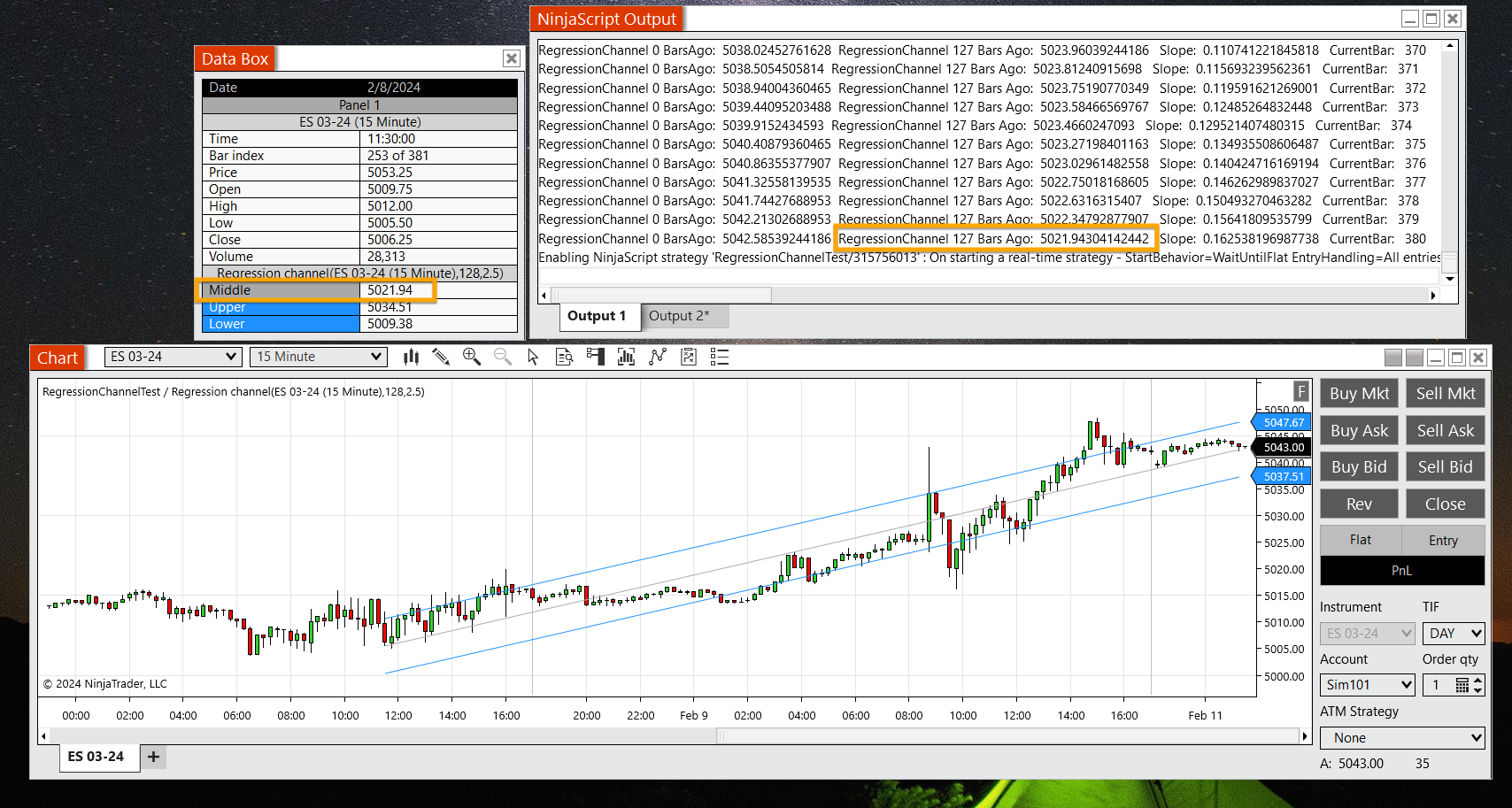Screen dimensions: 1512x808
Task: Click the Data Box date 2/8/2024
Action: pos(394,88)
